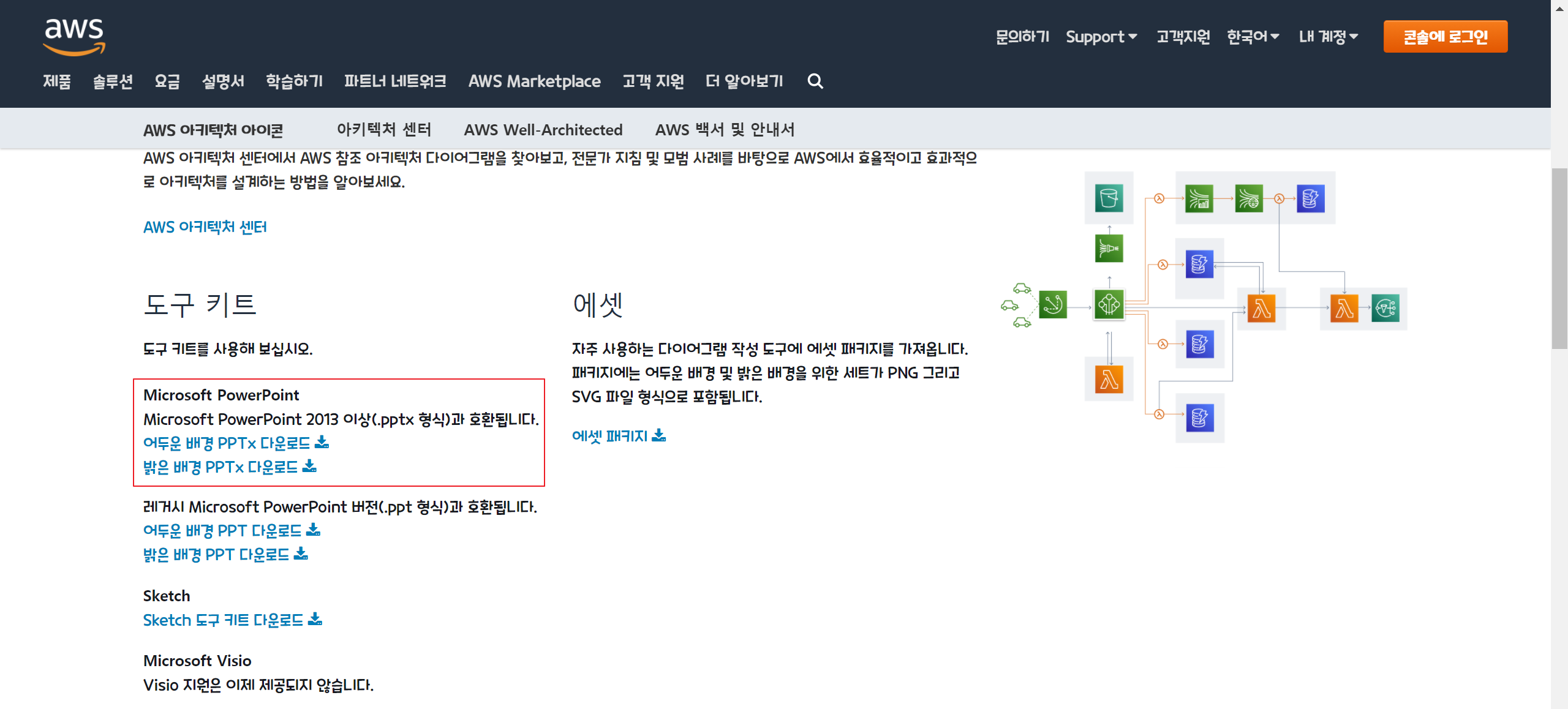Open the search magnifier icon
Viewport: 1568px width, 709px height.
click(815, 81)
